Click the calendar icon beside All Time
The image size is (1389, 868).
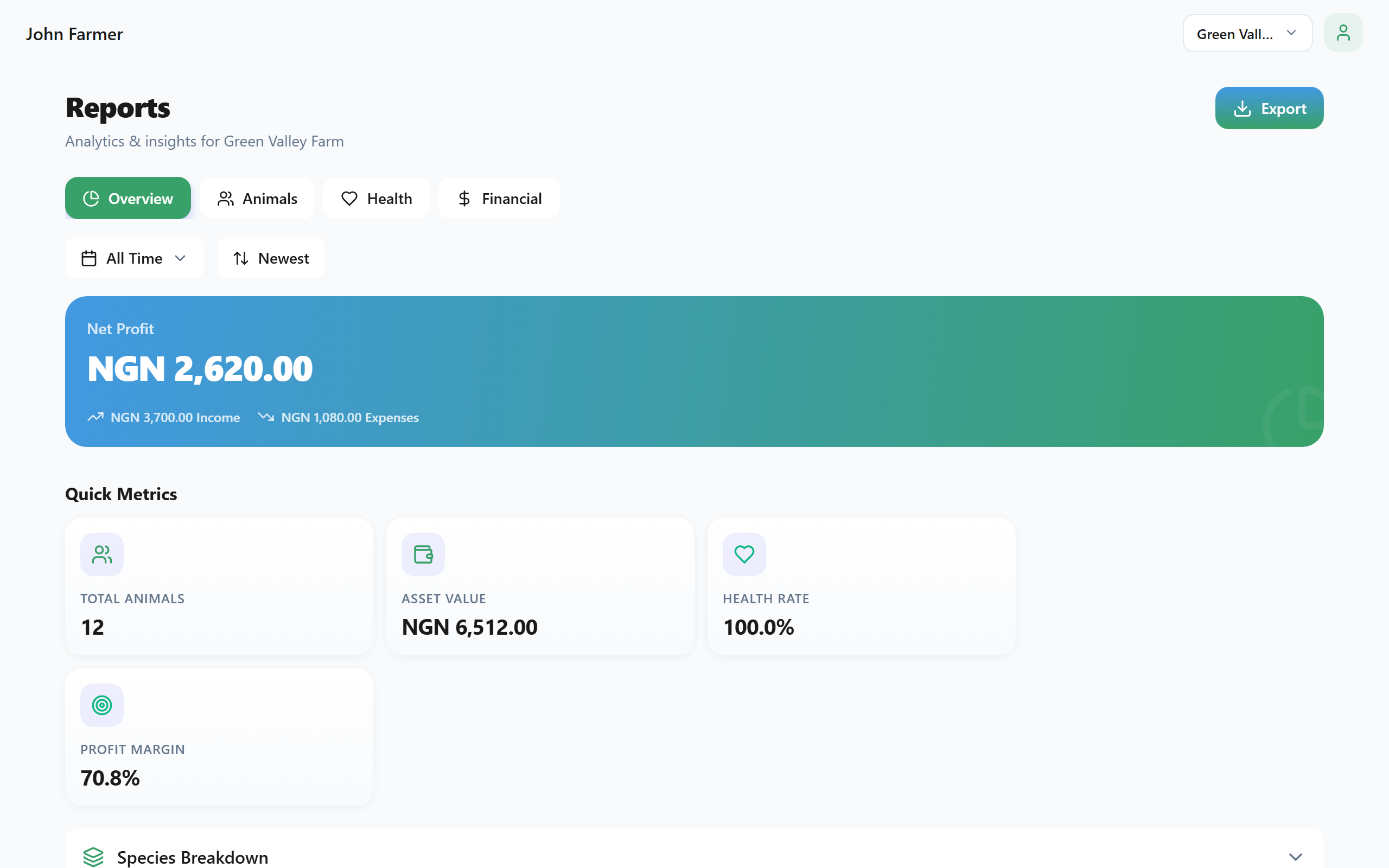click(89, 258)
